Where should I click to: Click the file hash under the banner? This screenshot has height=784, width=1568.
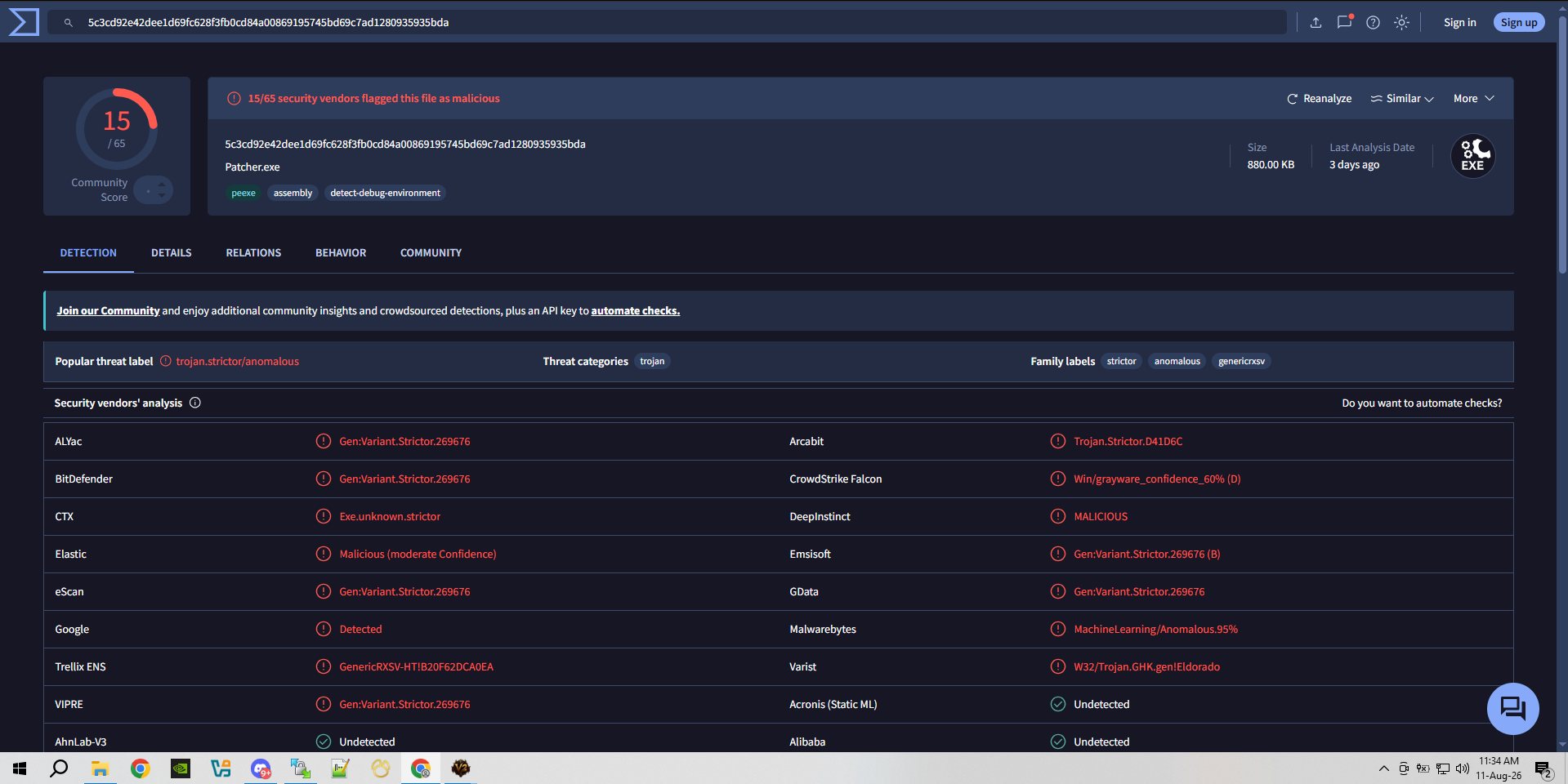[x=405, y=145]
